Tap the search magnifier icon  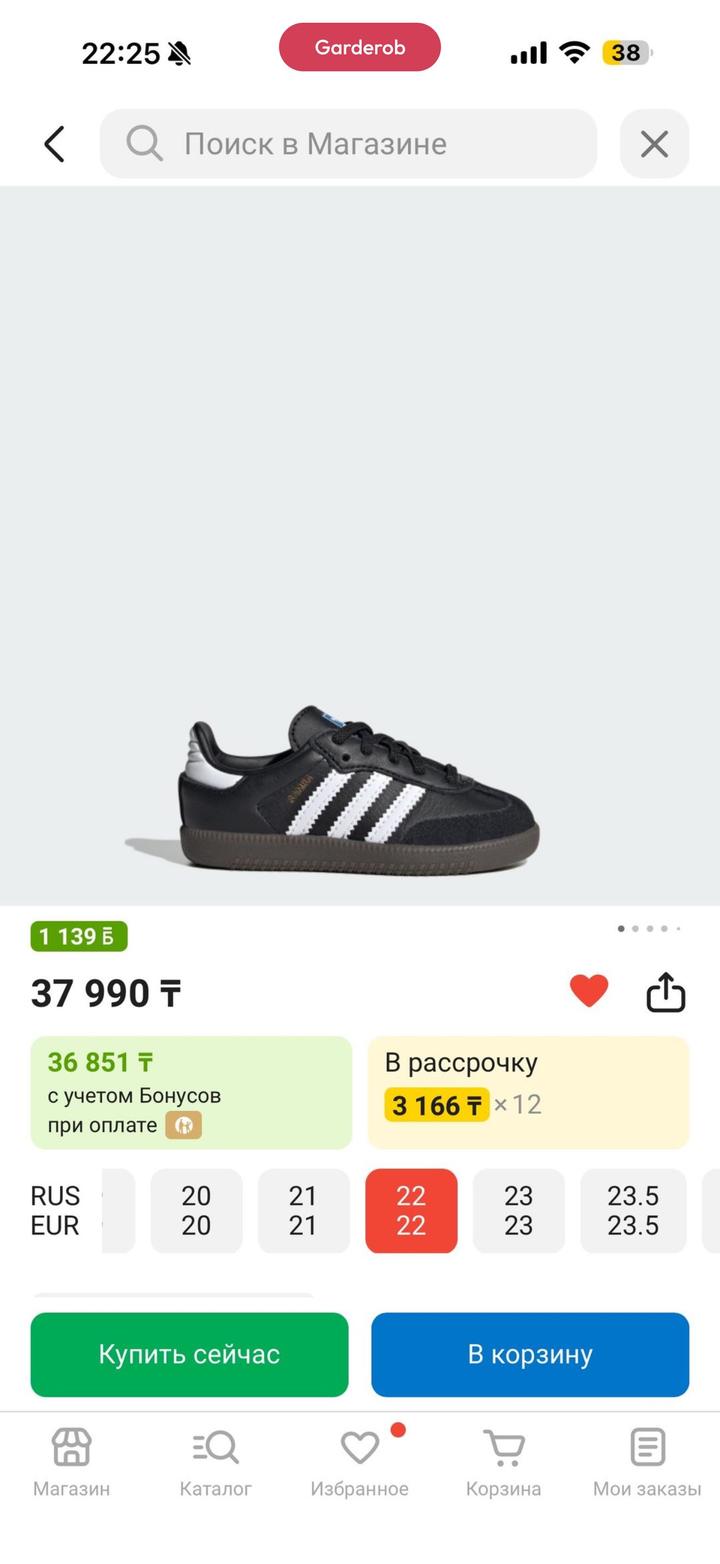tap(144, 144)
